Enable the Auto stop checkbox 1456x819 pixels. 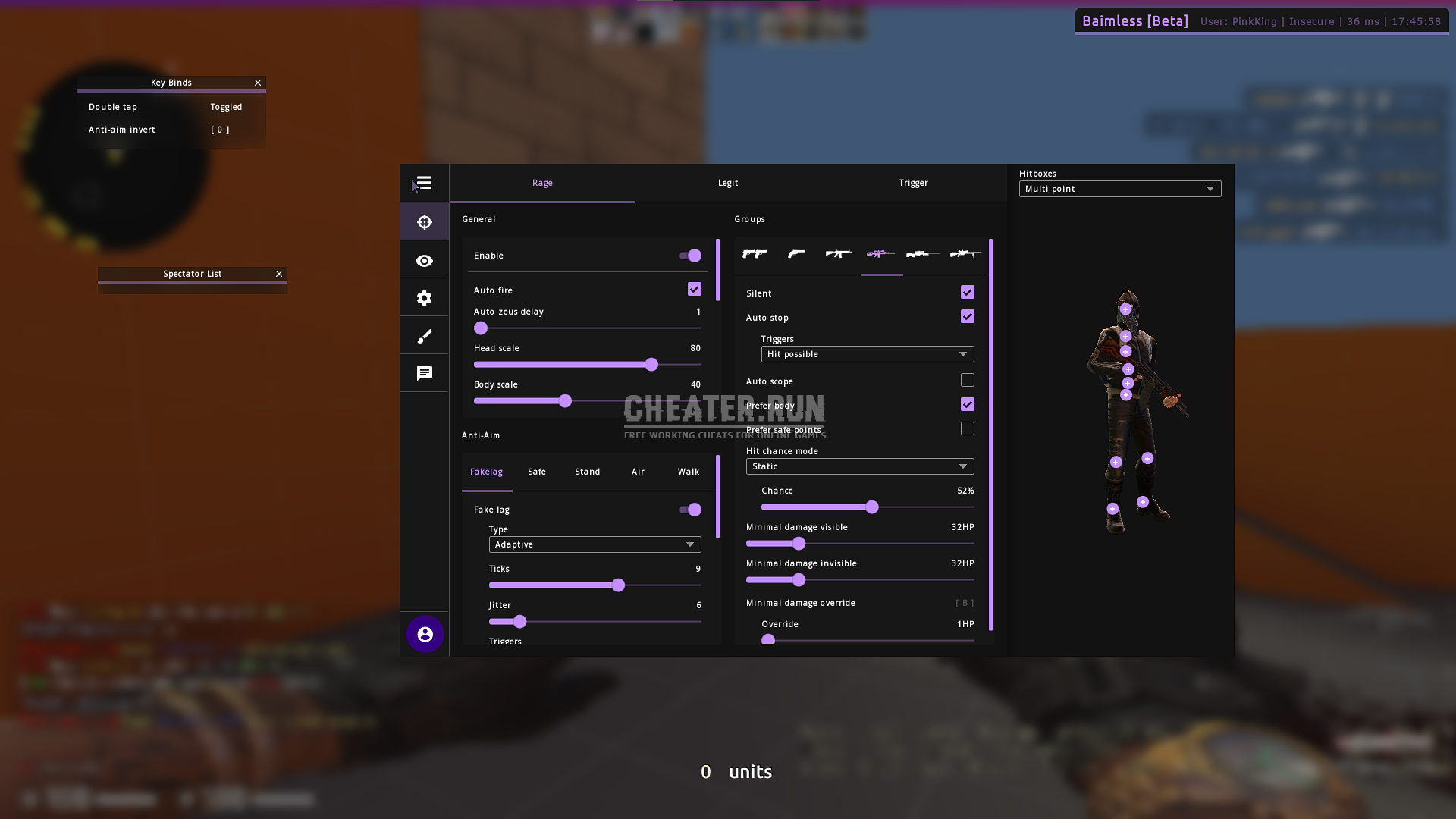point(967,316)
